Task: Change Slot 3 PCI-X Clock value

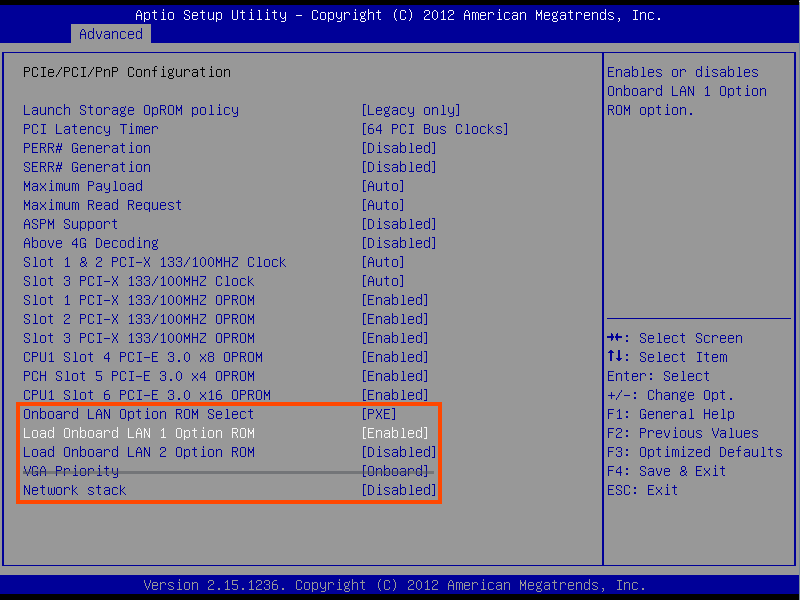Action: tap(382, 281)
